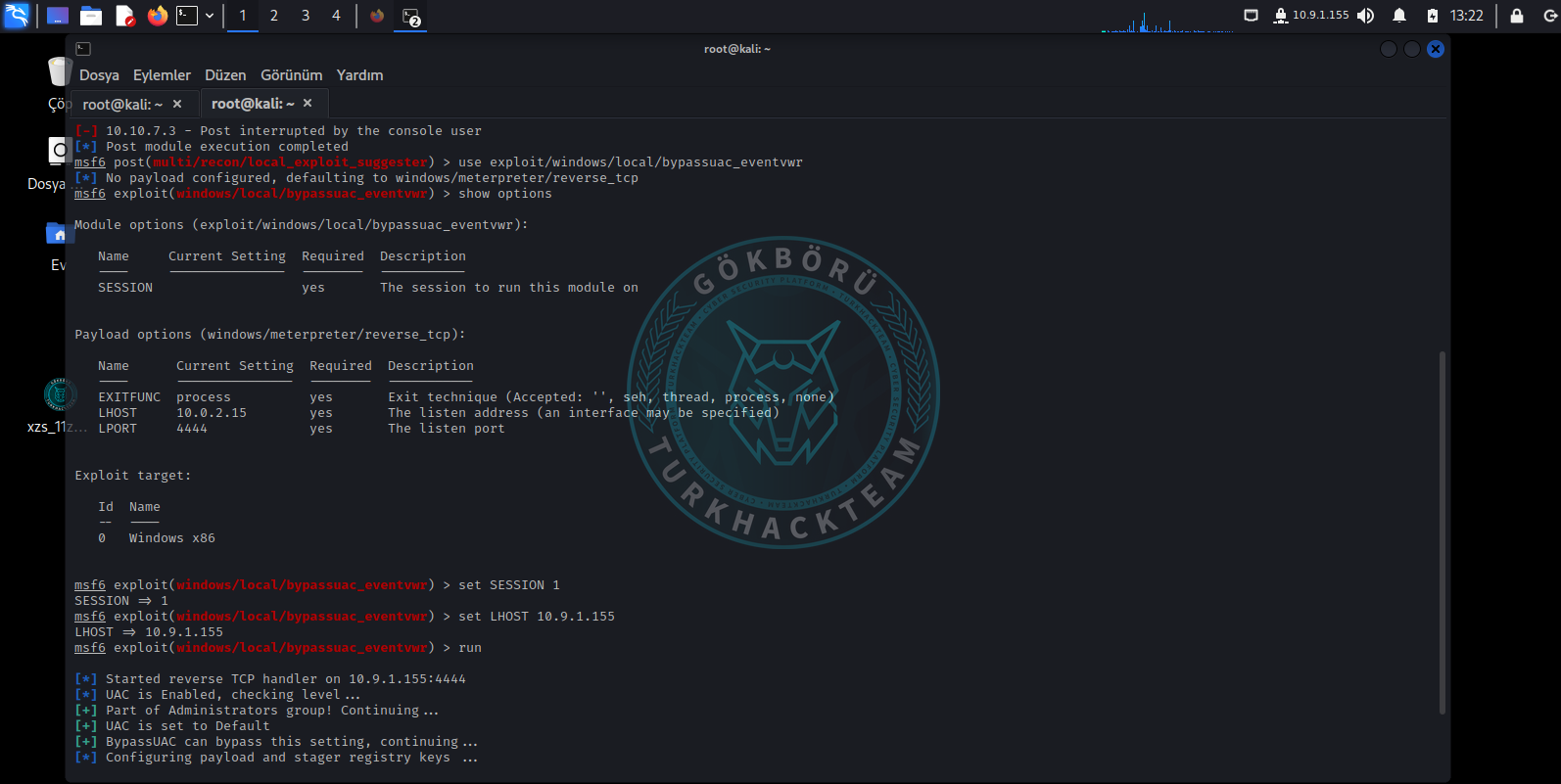Close the second root@kali terminal tab

tap(307, 103)
